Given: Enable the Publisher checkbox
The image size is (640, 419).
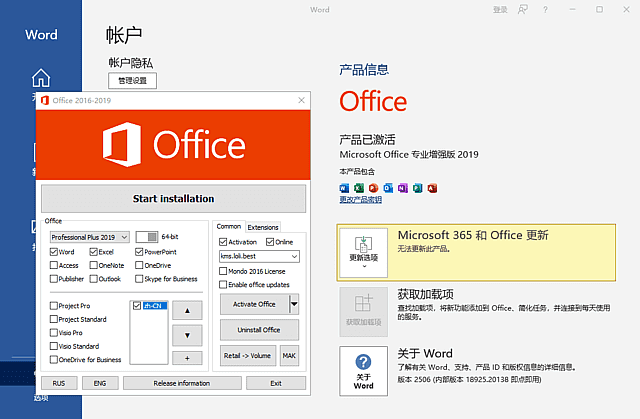Looking at the screenshot, I should [53, 279].
